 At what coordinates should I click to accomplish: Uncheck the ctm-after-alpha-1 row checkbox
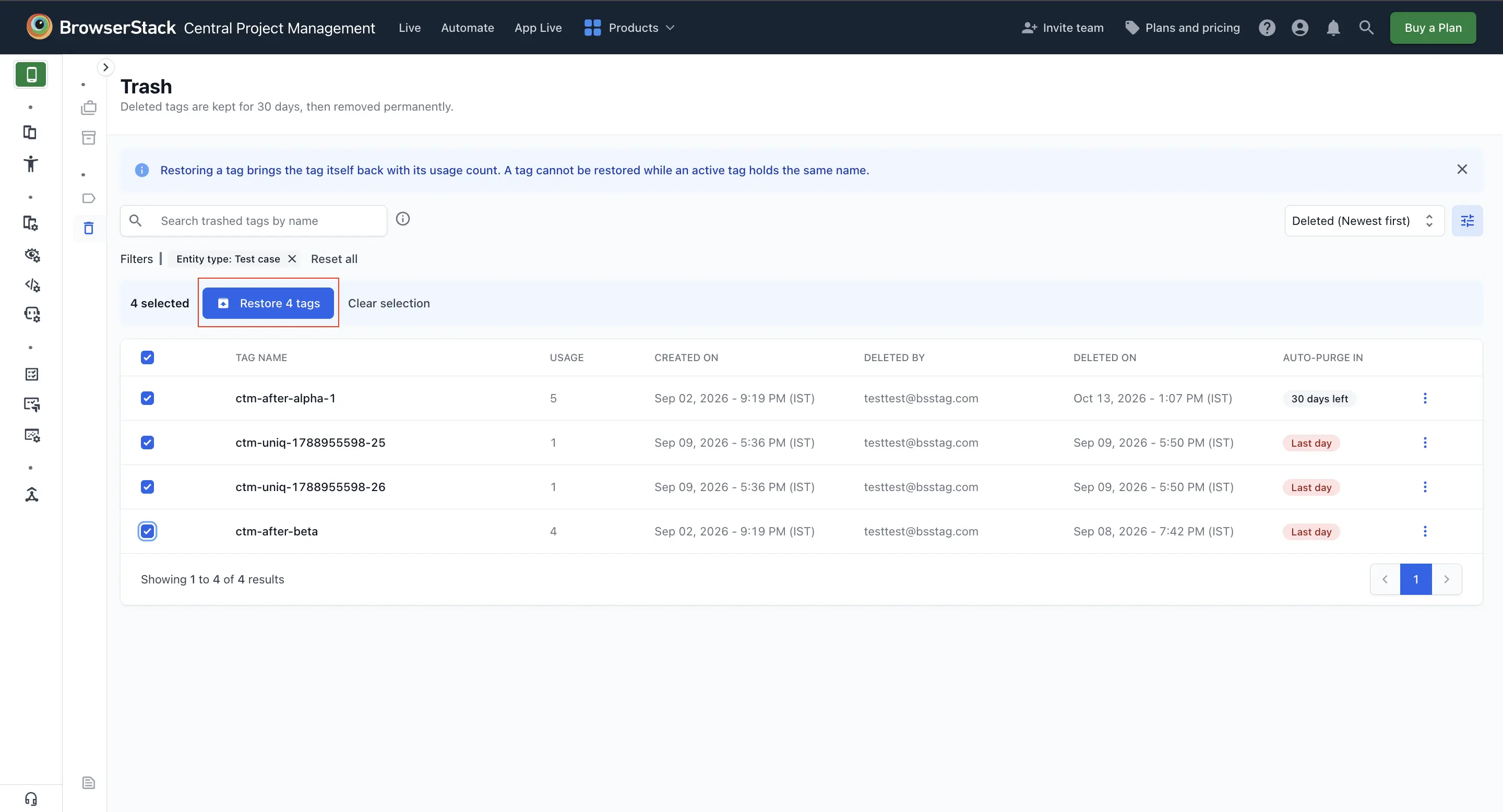point(148,398)
